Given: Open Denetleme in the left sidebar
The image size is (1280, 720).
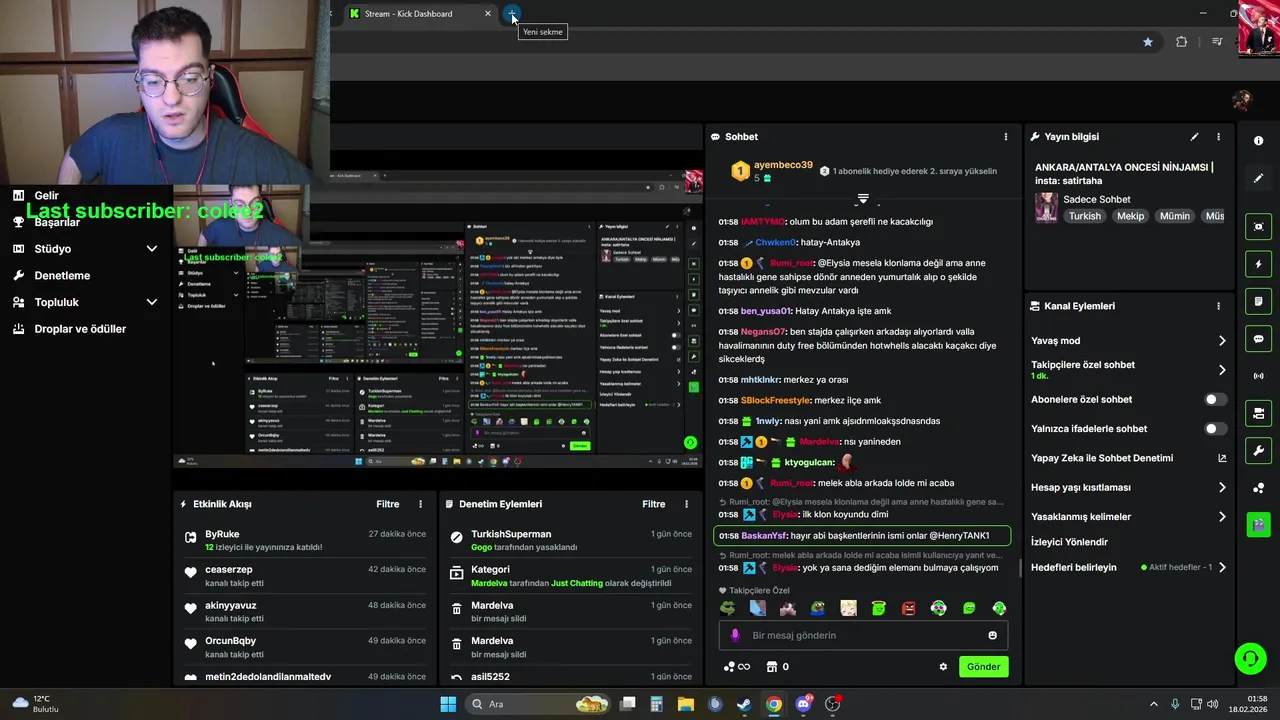Looking at the screenshot, I should click(x=62, y=276).
